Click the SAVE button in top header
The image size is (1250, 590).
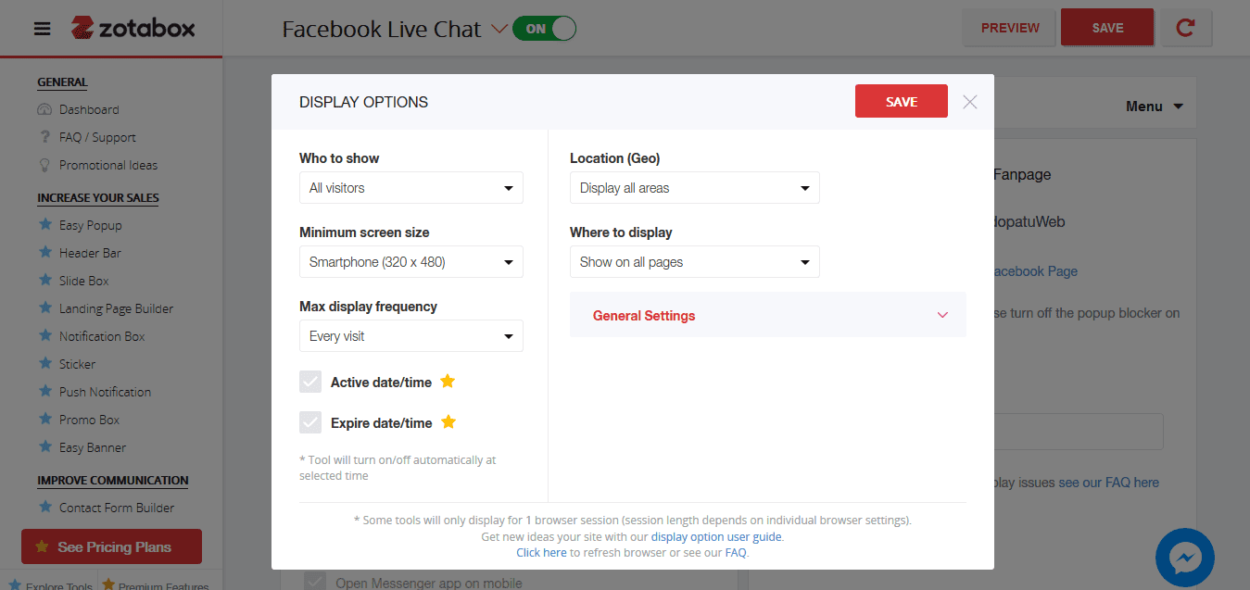(1107, 28)
